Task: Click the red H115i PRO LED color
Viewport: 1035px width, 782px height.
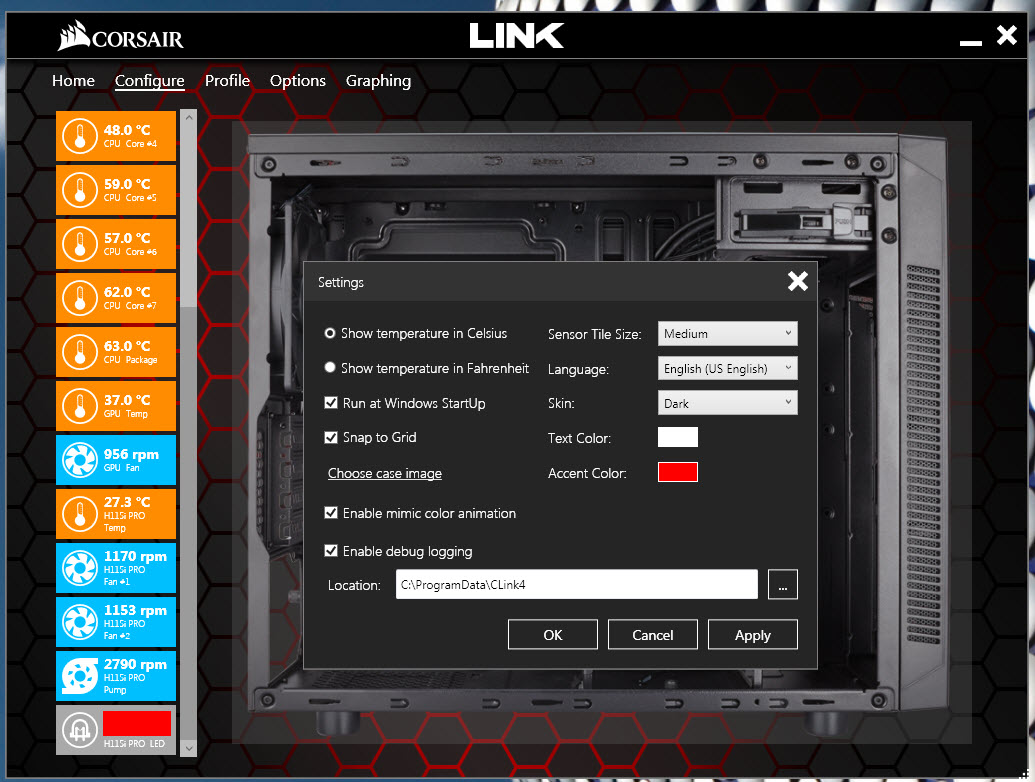Action: (x=137, y=723)
